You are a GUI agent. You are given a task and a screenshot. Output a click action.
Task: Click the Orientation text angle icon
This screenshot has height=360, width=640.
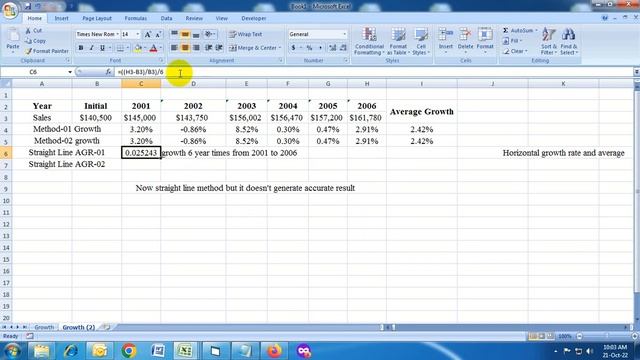(209, 34)
